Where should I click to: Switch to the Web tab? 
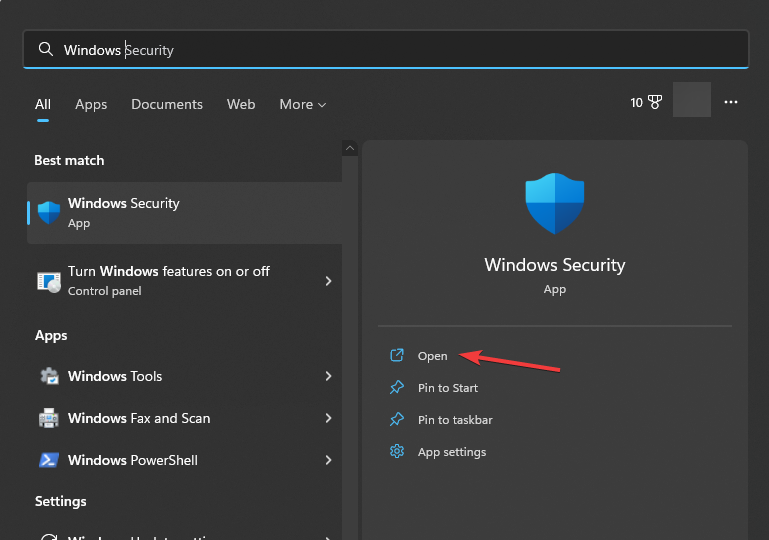click(241, 104)
